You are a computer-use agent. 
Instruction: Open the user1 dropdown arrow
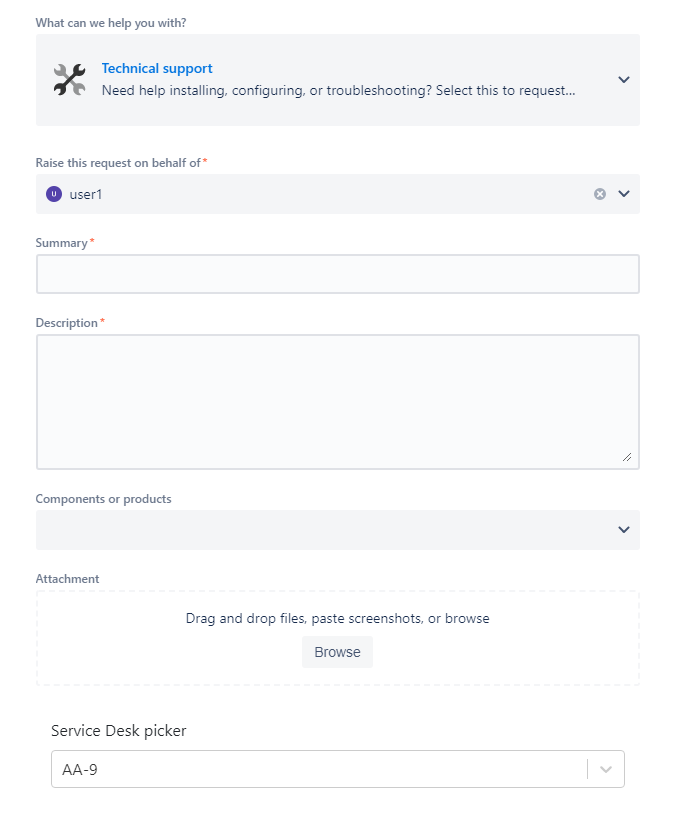click(624, 194)
